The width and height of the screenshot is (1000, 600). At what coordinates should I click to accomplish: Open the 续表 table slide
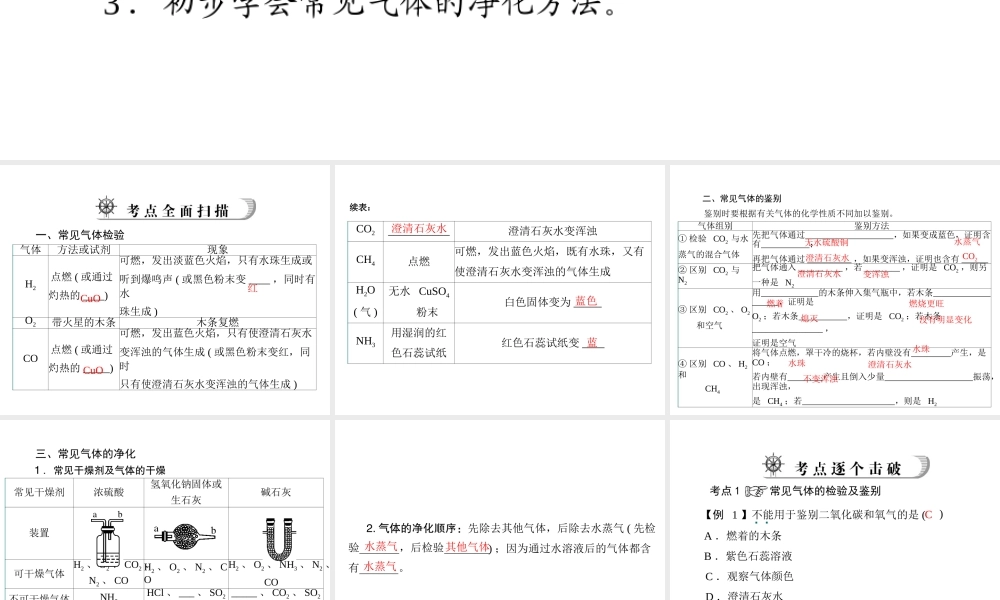click(499, 290)
